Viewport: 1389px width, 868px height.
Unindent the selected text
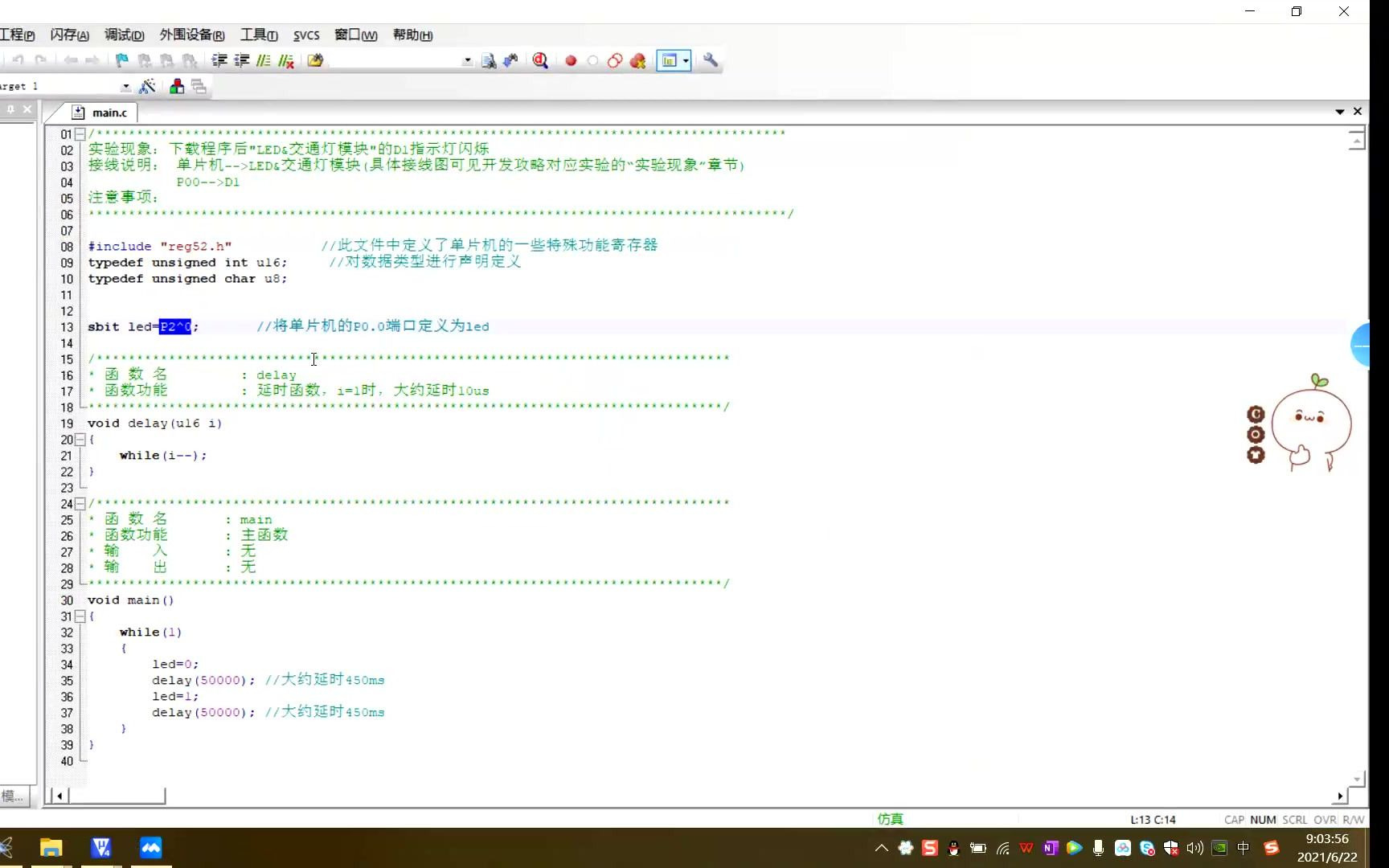[x=241, y=60]
